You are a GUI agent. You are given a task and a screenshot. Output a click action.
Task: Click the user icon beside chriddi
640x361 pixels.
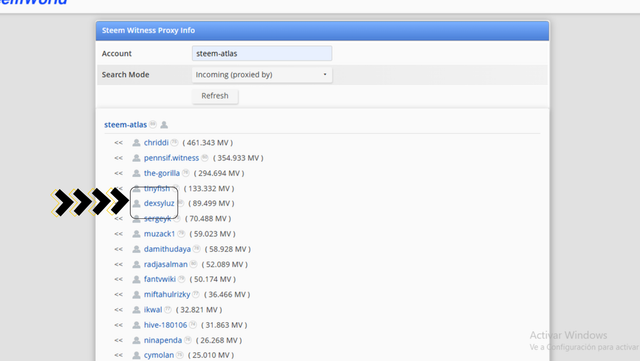point(136,143)
